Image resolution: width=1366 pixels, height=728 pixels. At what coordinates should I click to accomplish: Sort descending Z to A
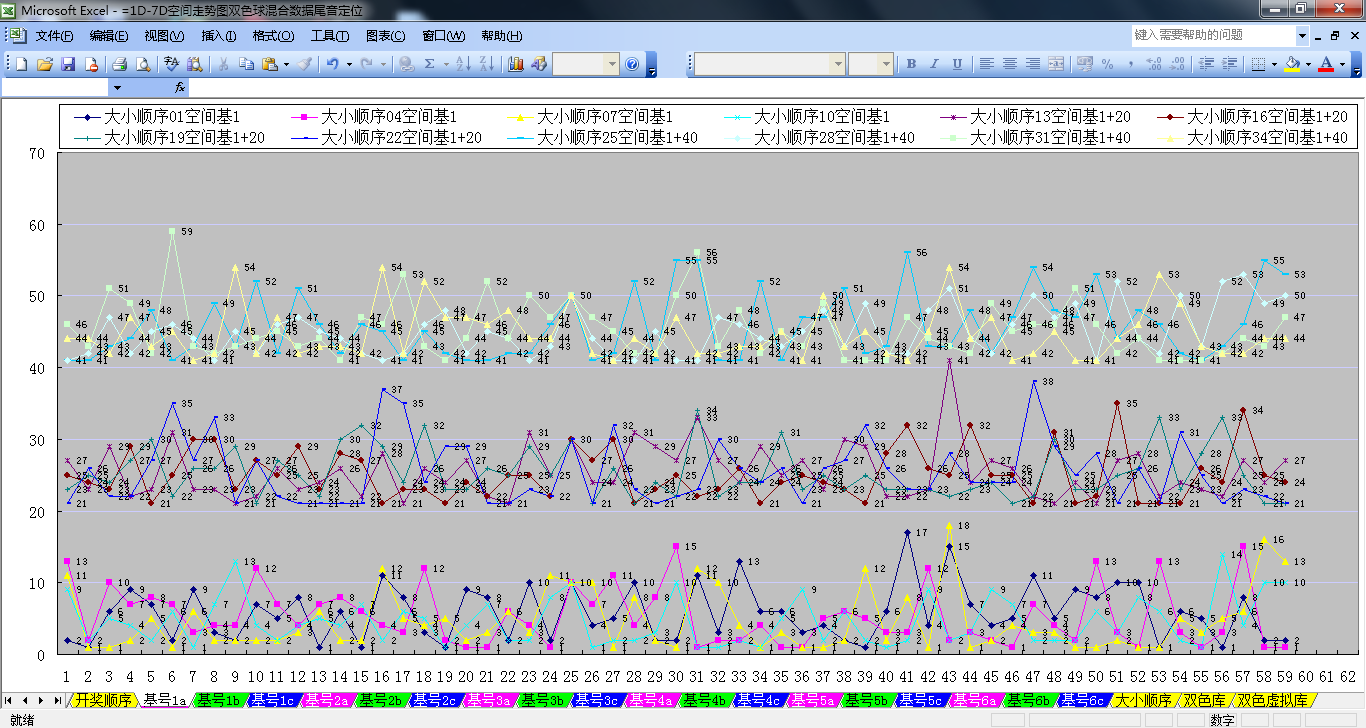(x=486, y=64)
